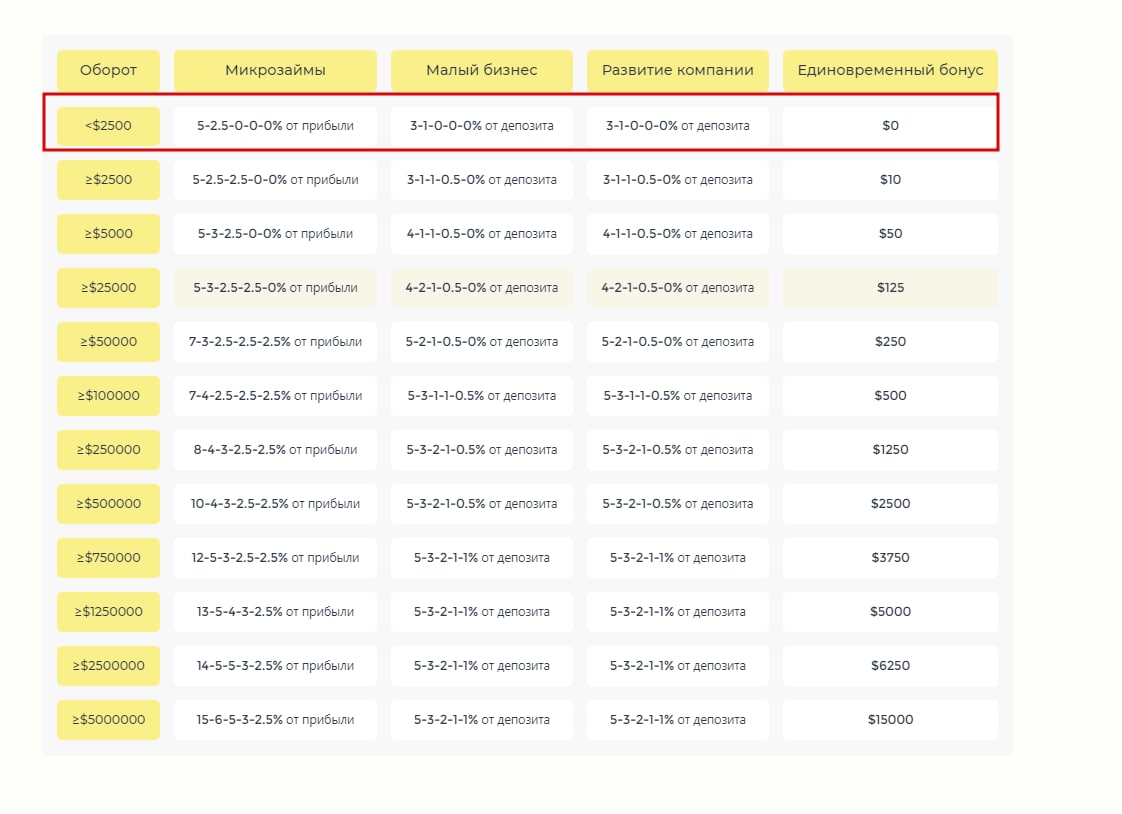Select the $125 bonus cell
This screenshot has width=1122, height=814.
[890, 288]
